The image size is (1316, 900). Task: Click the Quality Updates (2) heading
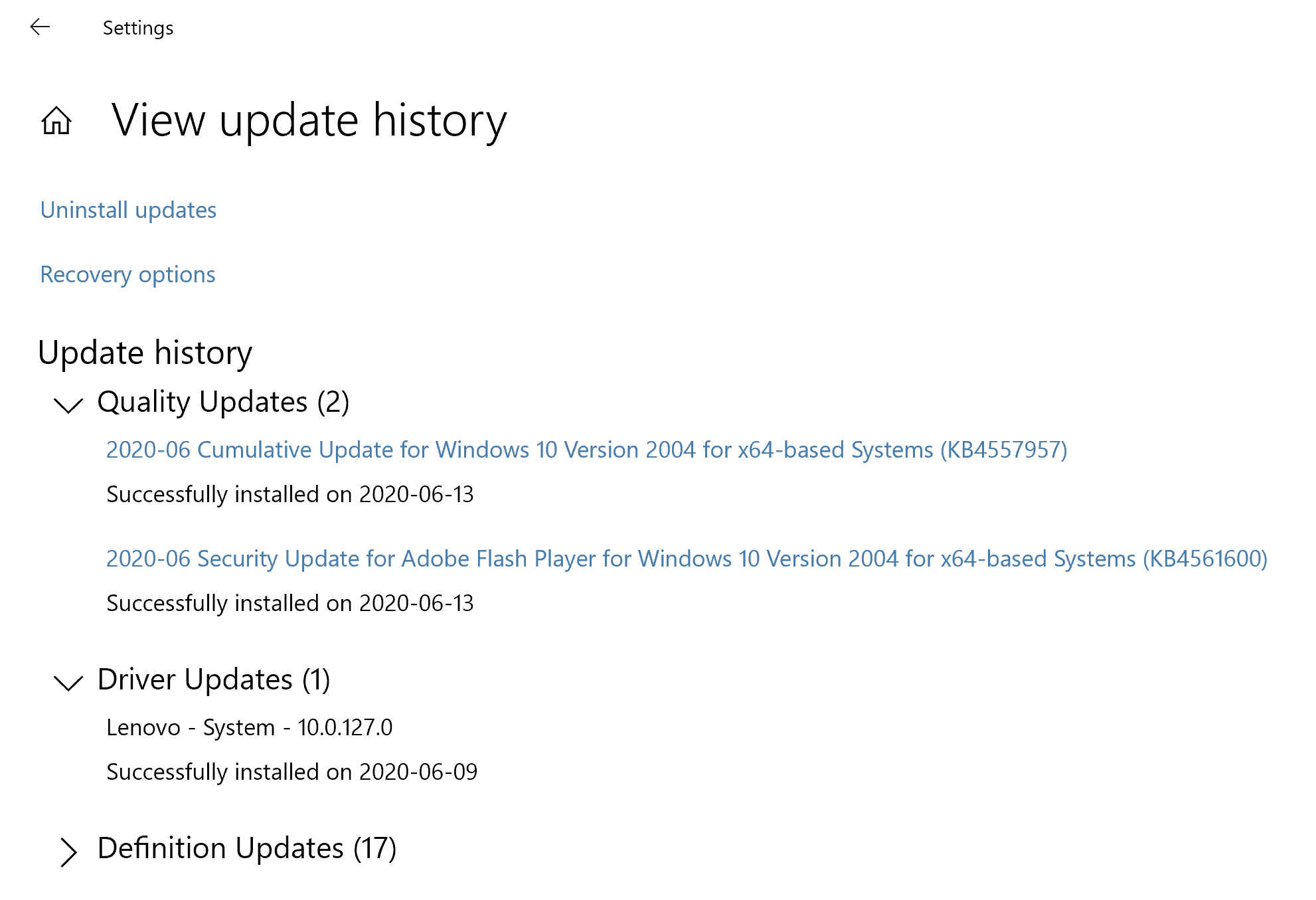pos(223,402)
